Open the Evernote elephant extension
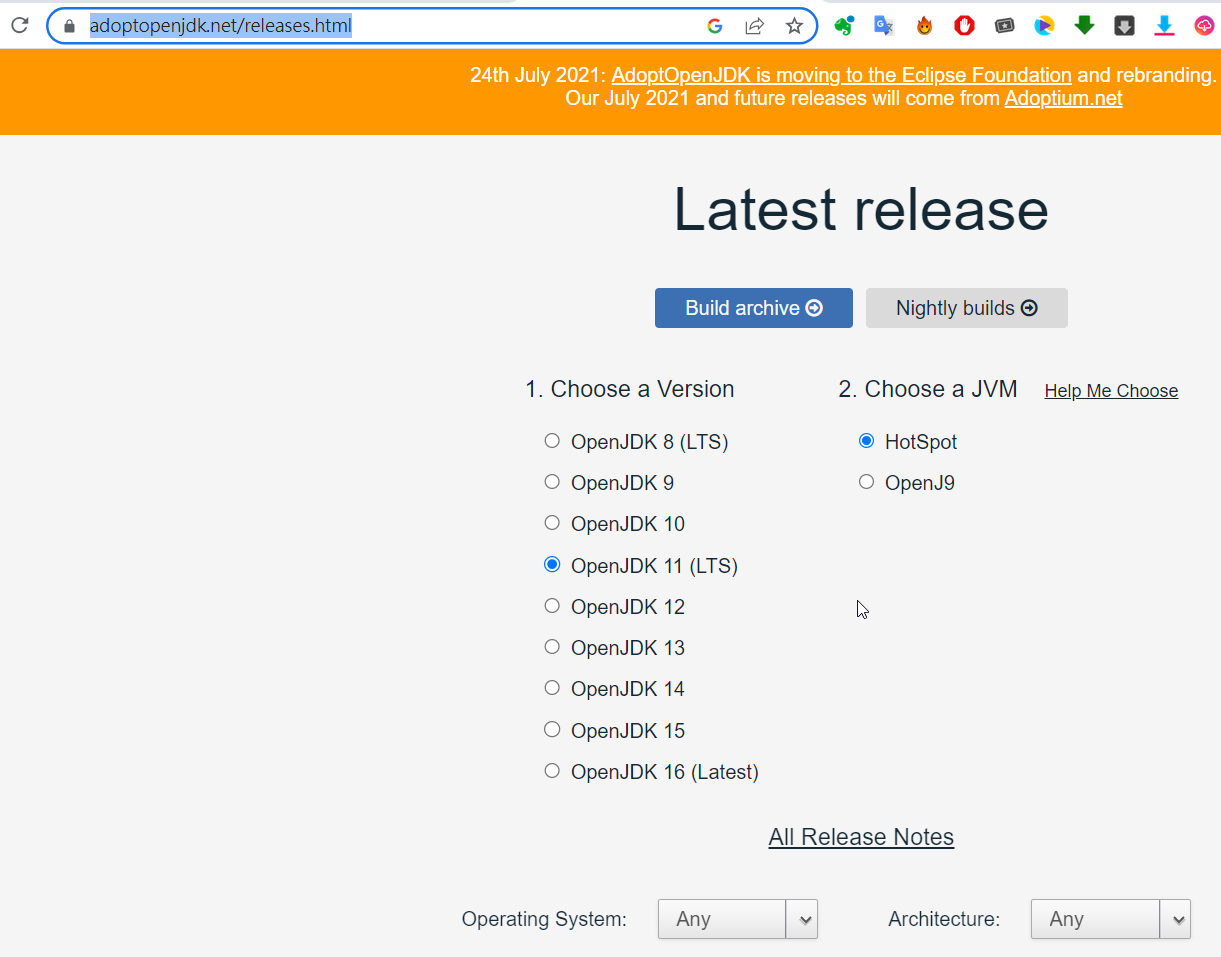Screen dimensions: 1221x957 coord(844,26)
